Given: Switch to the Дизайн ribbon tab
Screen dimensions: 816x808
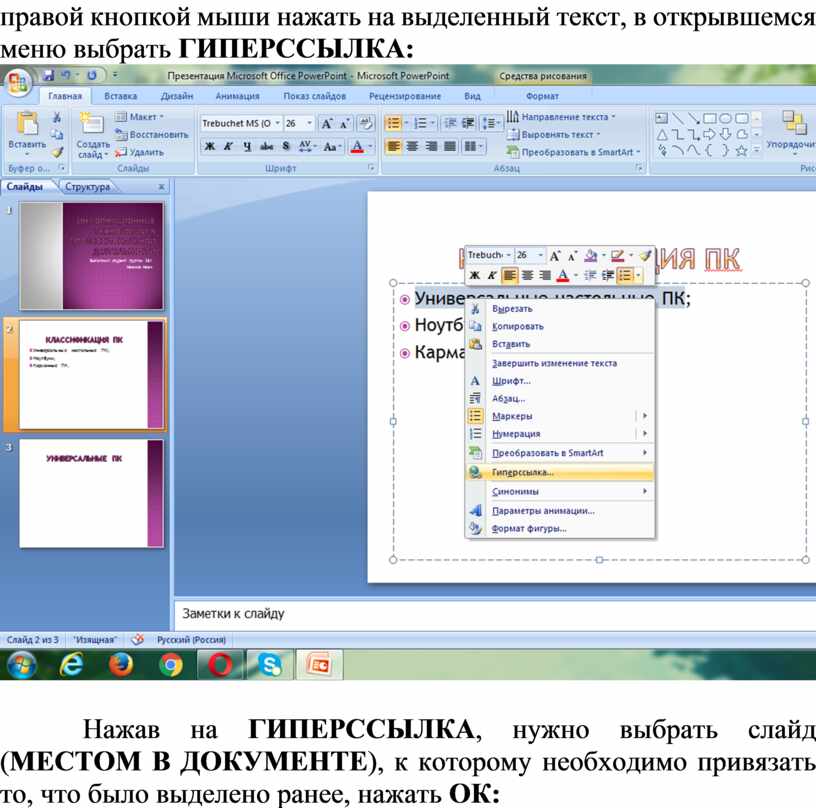Looking at the screenshot, I should click(x=177, y=96).
